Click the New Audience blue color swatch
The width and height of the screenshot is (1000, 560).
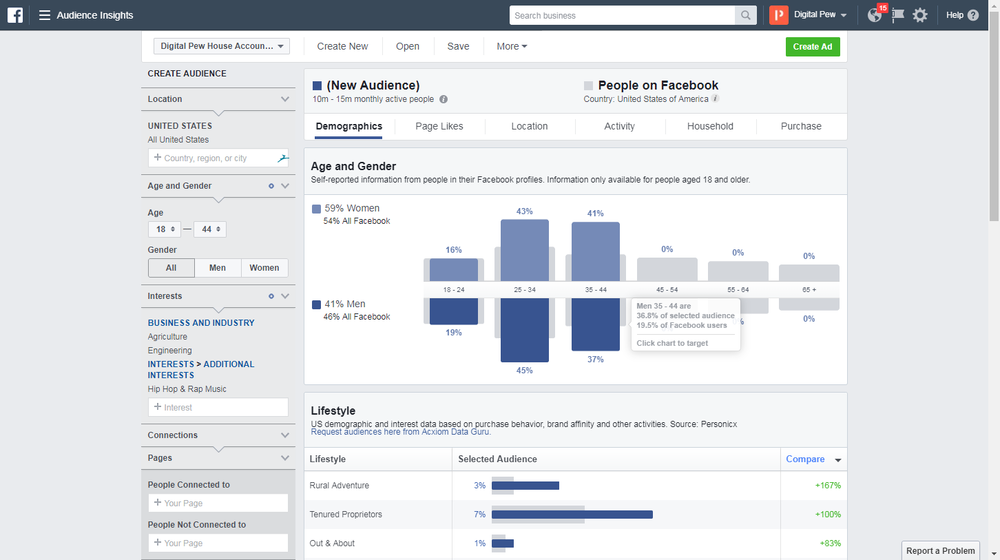317,85
